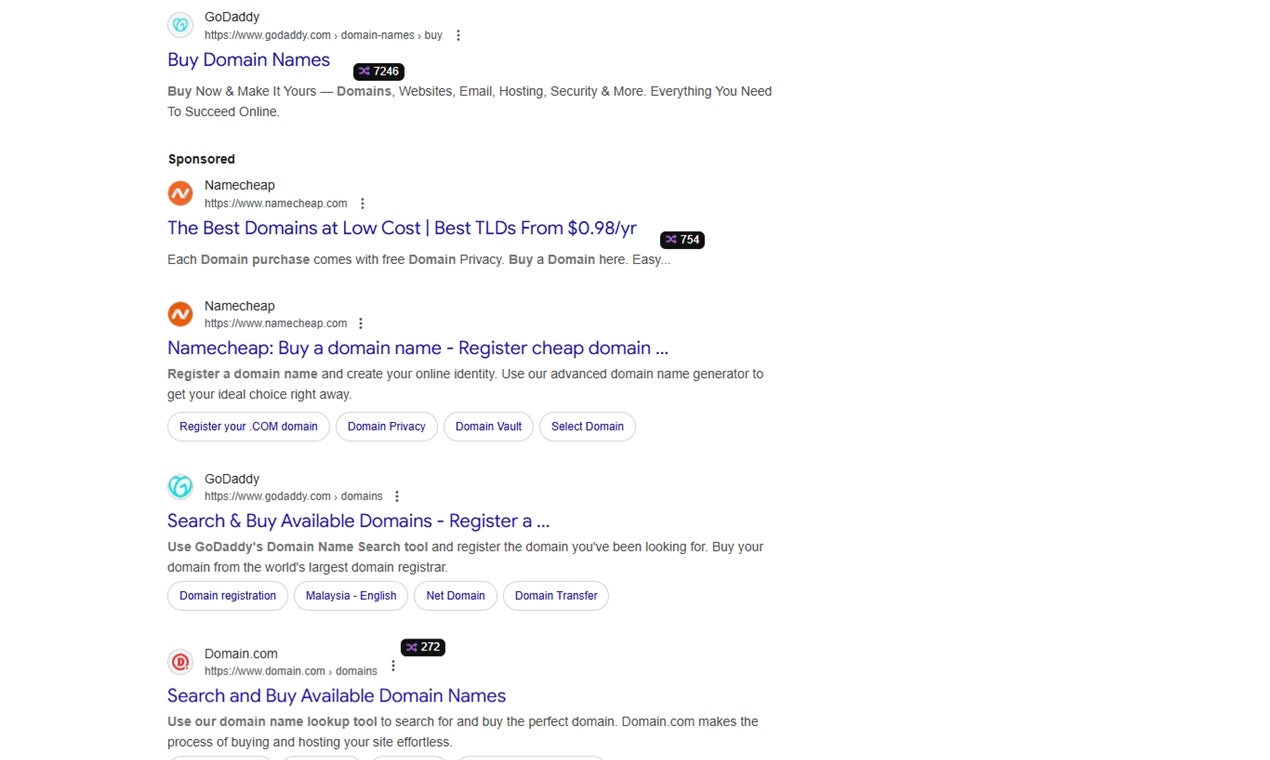Open the three-dot menu for the sponsored Namecheap ad
This screenshot has height=760, width=1270.
click(x=362, y=203)
